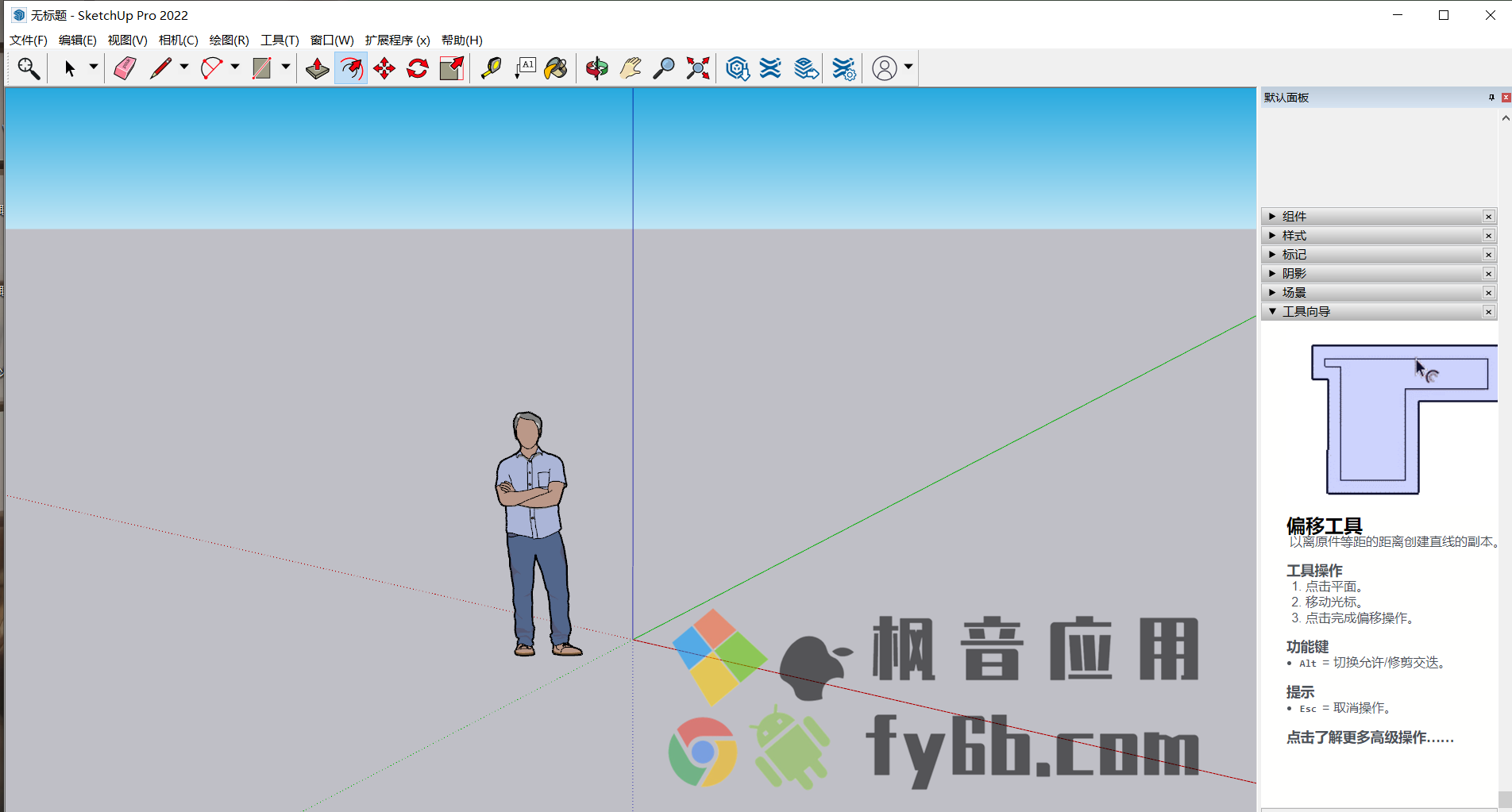Open the 视图(V) menu
The height and width of the screenshot is (812, 1512).
[128, 40]
